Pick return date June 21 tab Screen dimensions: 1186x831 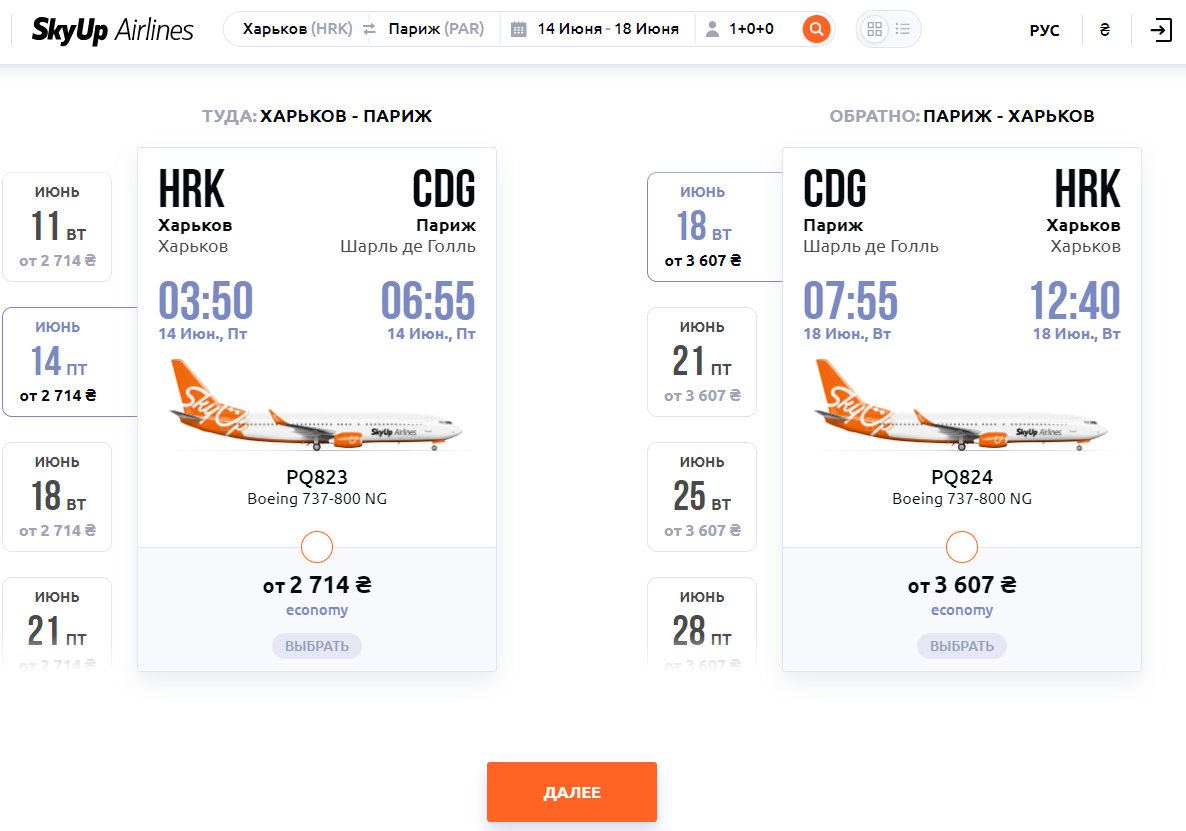[x=702, y=362]
